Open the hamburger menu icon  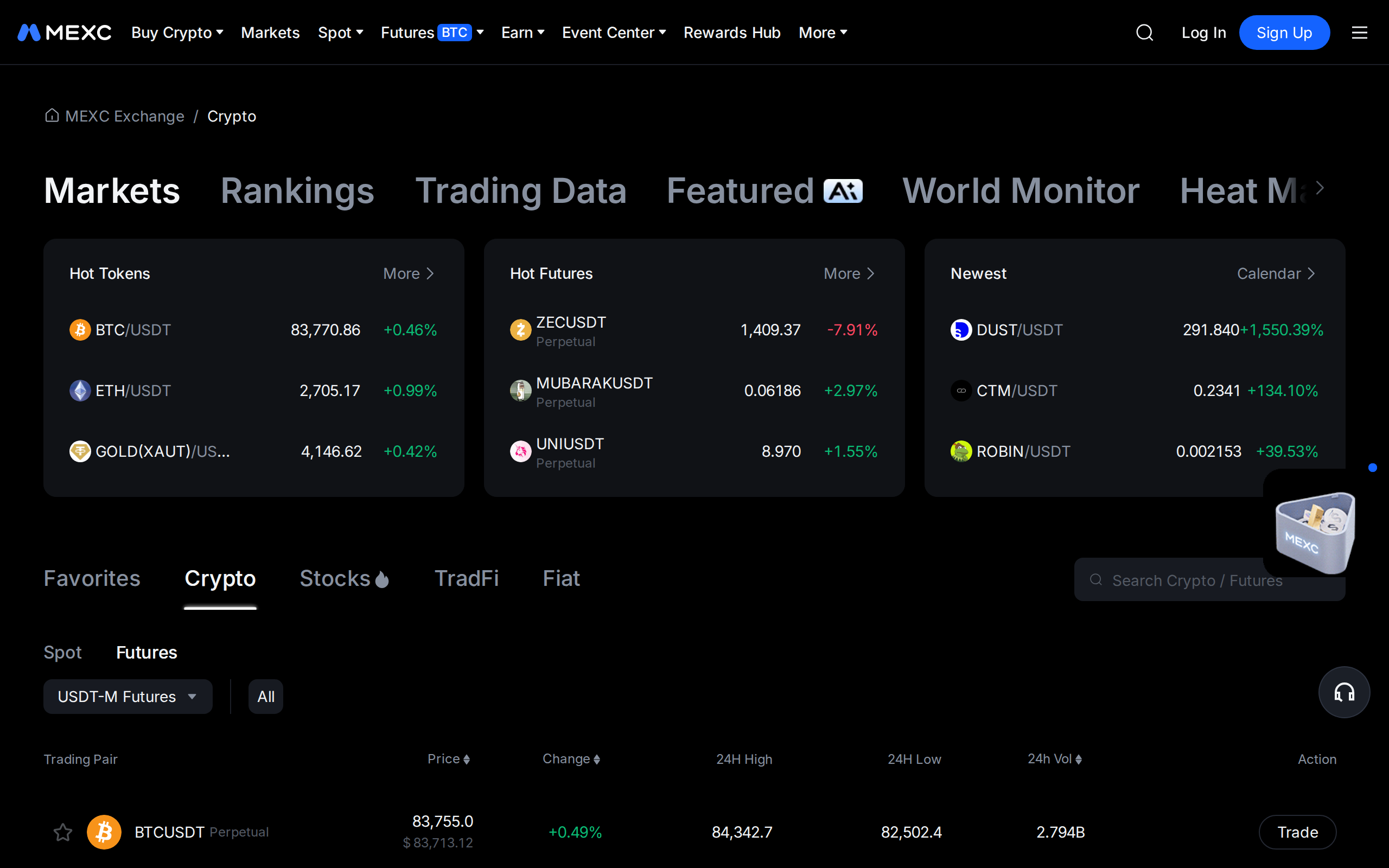pyautogui.click(x=1359, y=33)
